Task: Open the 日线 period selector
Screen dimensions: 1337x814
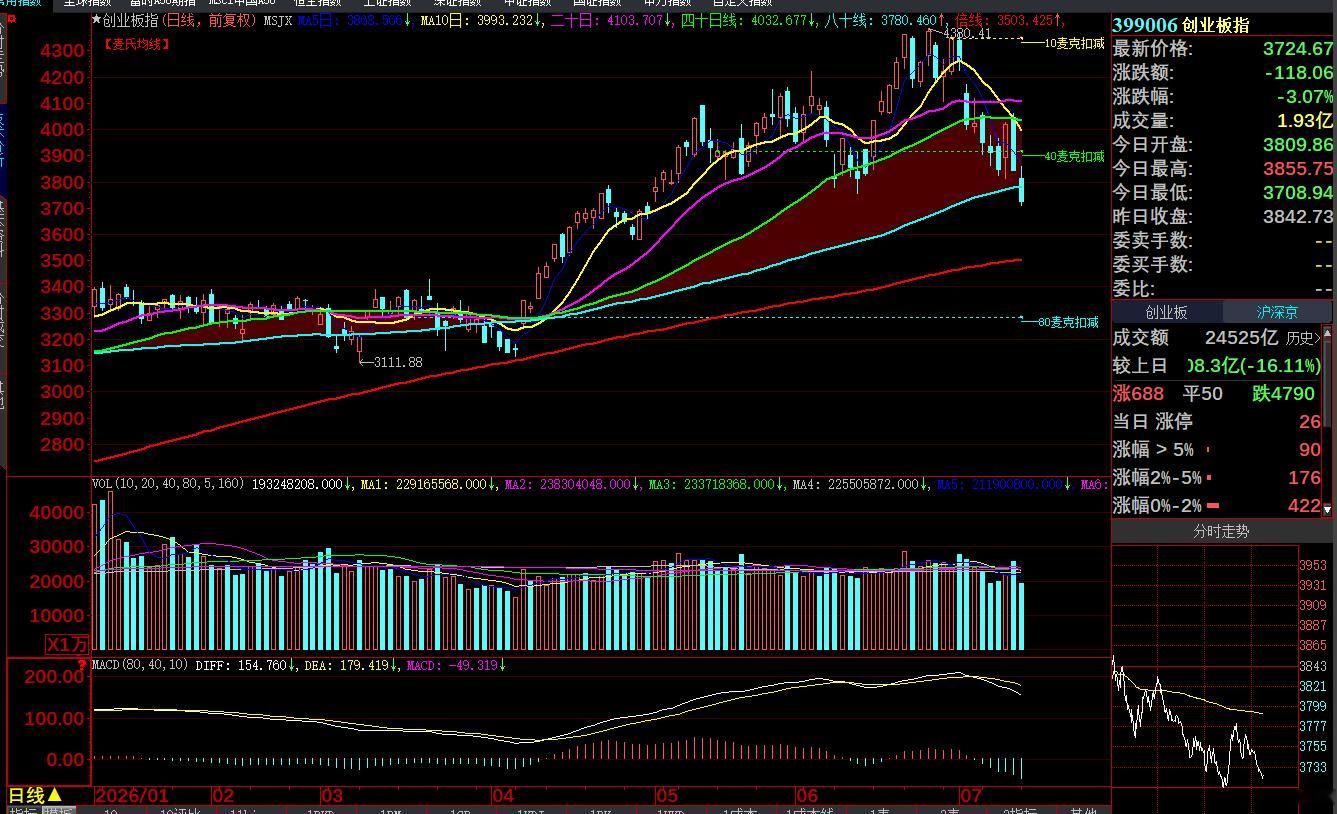Action: tap(36, 795)
